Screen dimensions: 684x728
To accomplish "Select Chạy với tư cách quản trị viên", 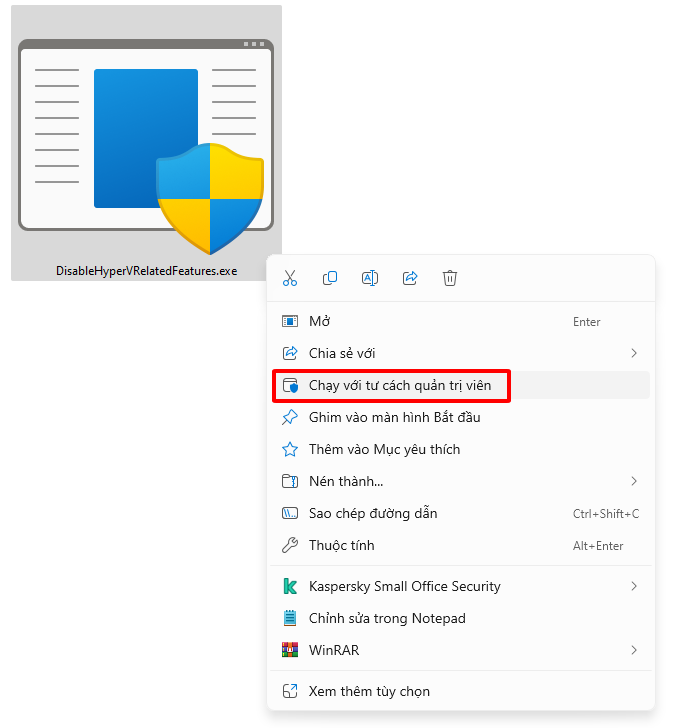I will [x=461, y=385].
